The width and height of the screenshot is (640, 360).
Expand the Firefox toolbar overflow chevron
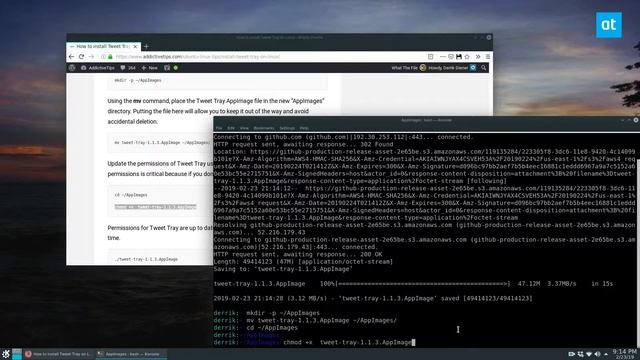tap(478, 57)
